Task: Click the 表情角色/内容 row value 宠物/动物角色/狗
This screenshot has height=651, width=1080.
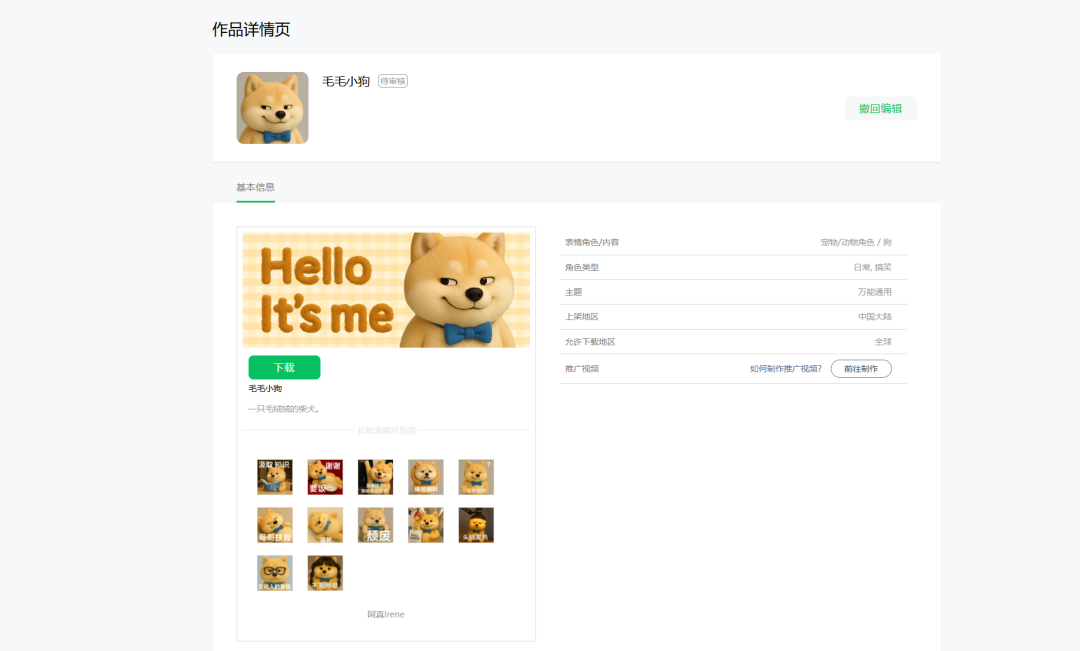Action: (851, 241)
